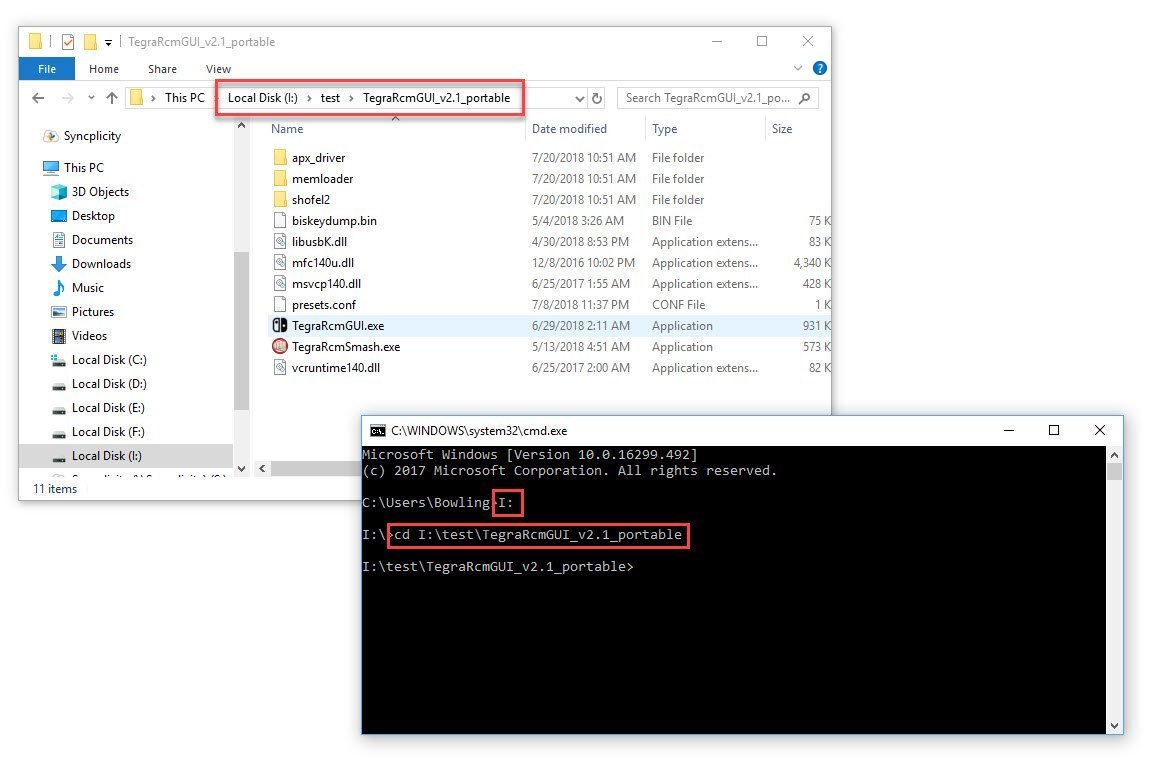The width and height of the screenshot is (1160, 762).
Task: Select This PC in navigation pane
Action: (x=72, y=168)
